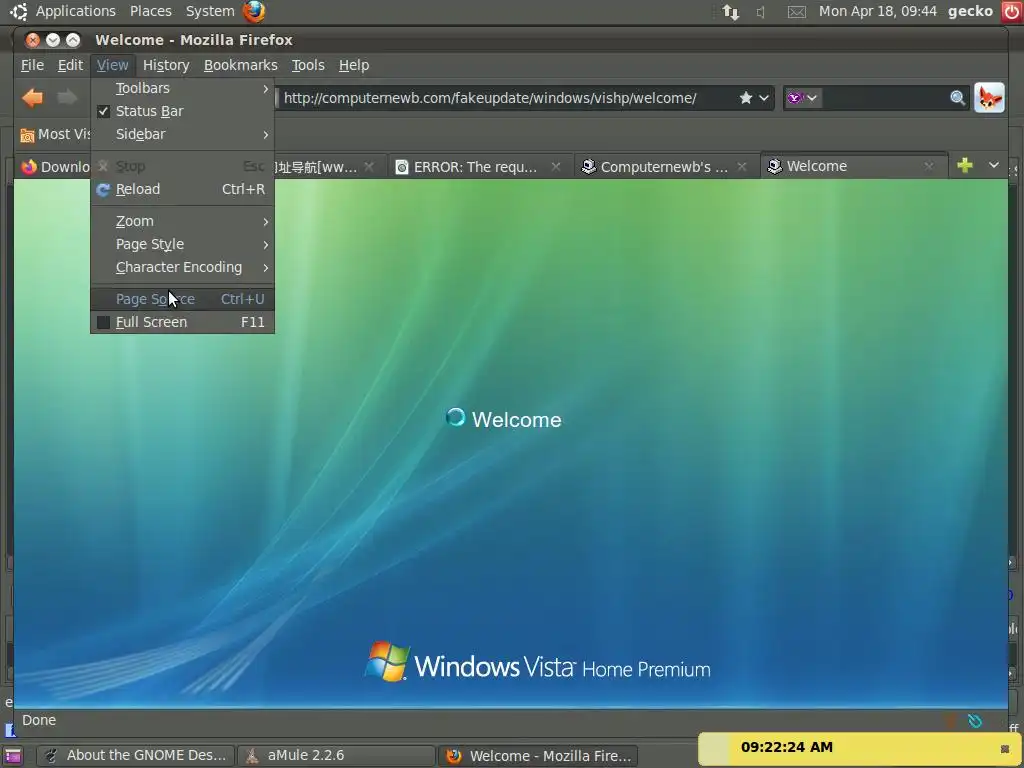Expand the Zoom submenu
1024x768 pixels.
pyautogui.click(x=182, y=221)
